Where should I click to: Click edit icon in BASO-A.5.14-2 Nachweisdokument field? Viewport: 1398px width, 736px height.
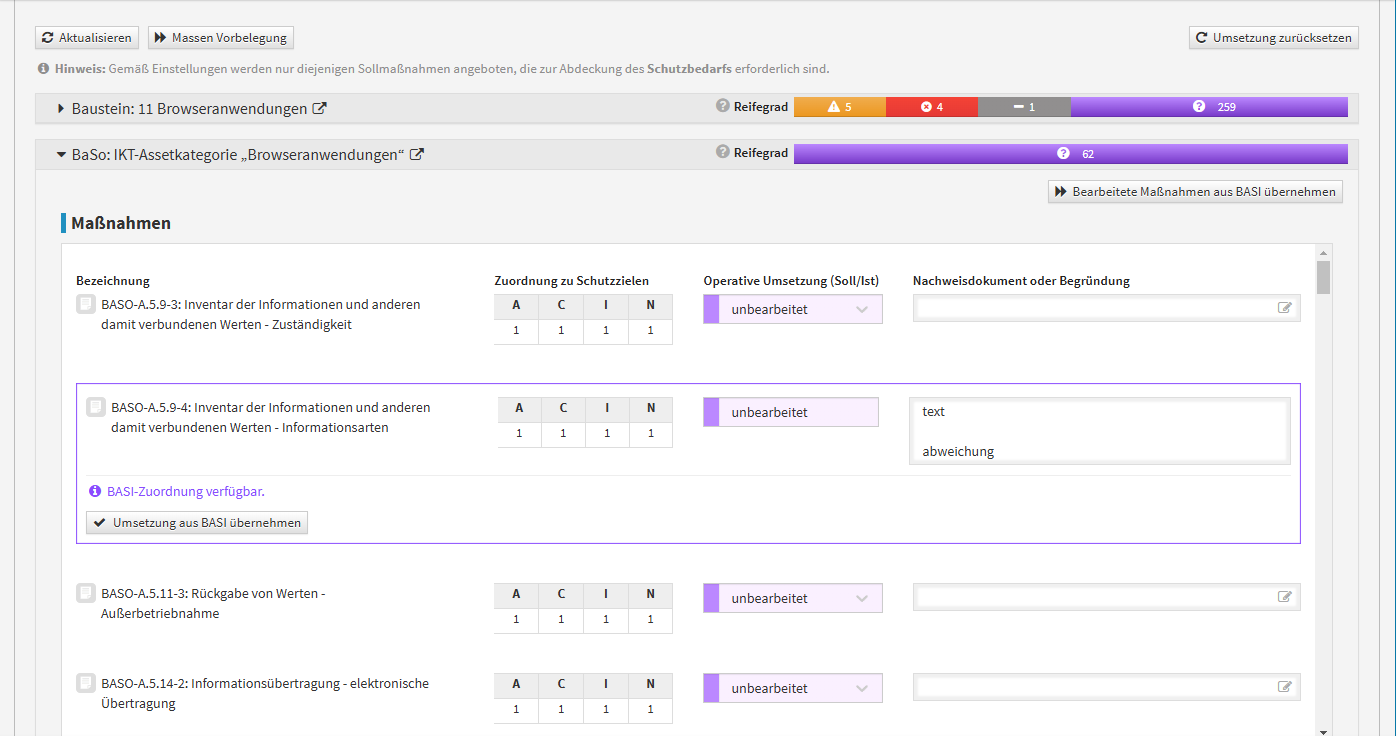(x=1285, y=687)
